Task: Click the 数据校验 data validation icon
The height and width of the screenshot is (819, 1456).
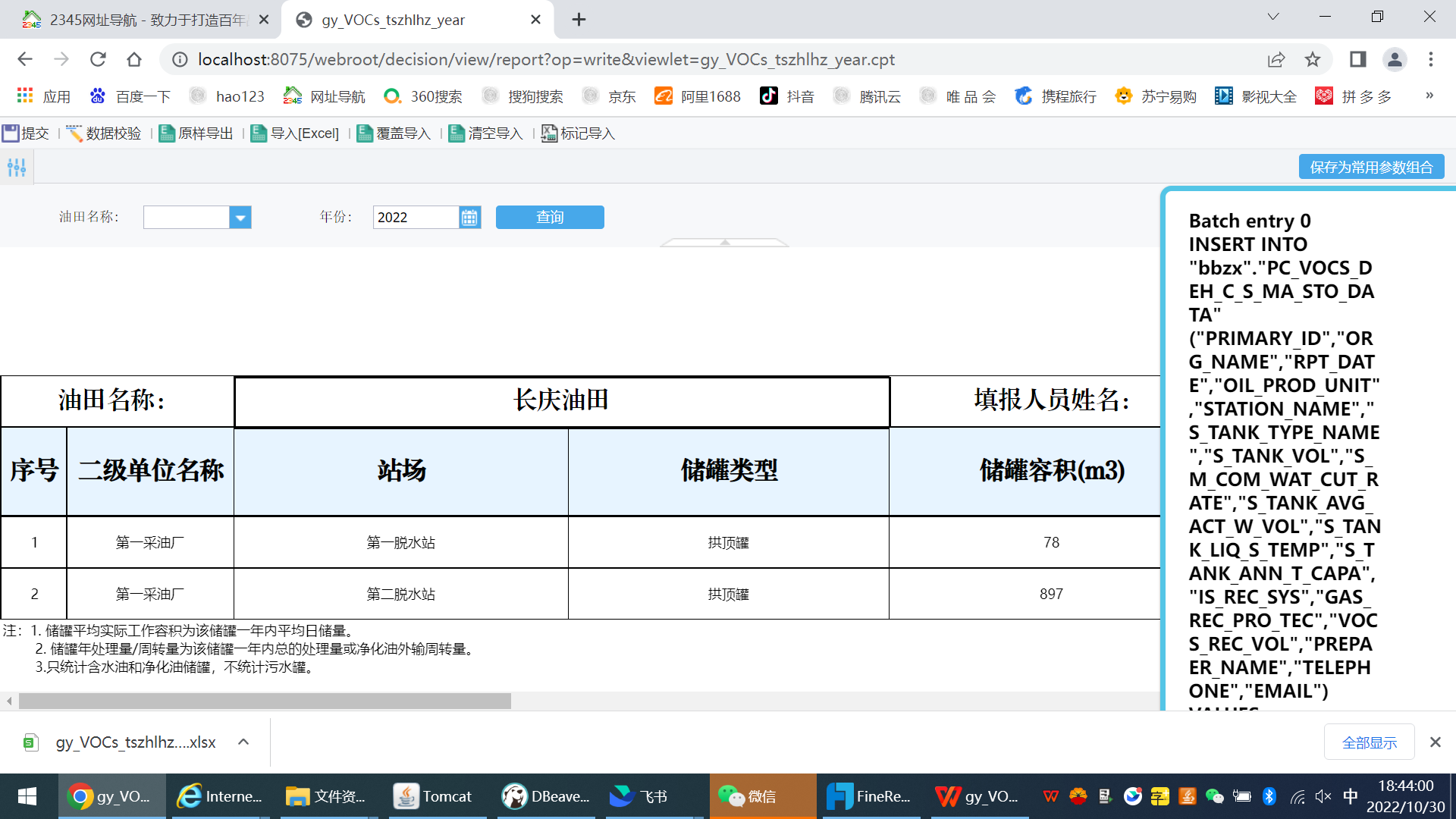Action: pos(74,133)
